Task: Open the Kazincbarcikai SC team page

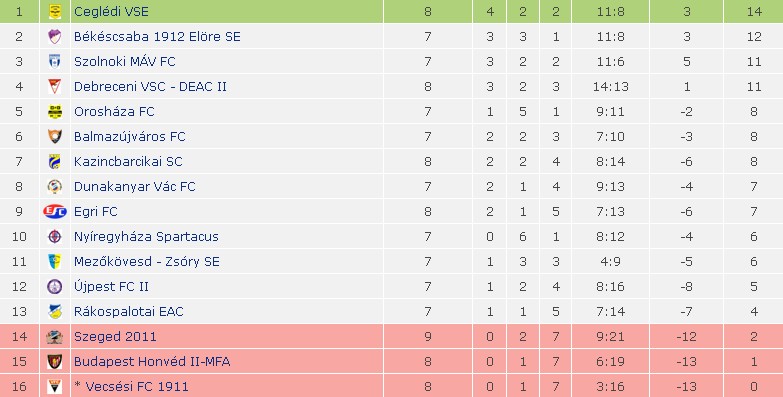Action: click(x=128, y=161)
